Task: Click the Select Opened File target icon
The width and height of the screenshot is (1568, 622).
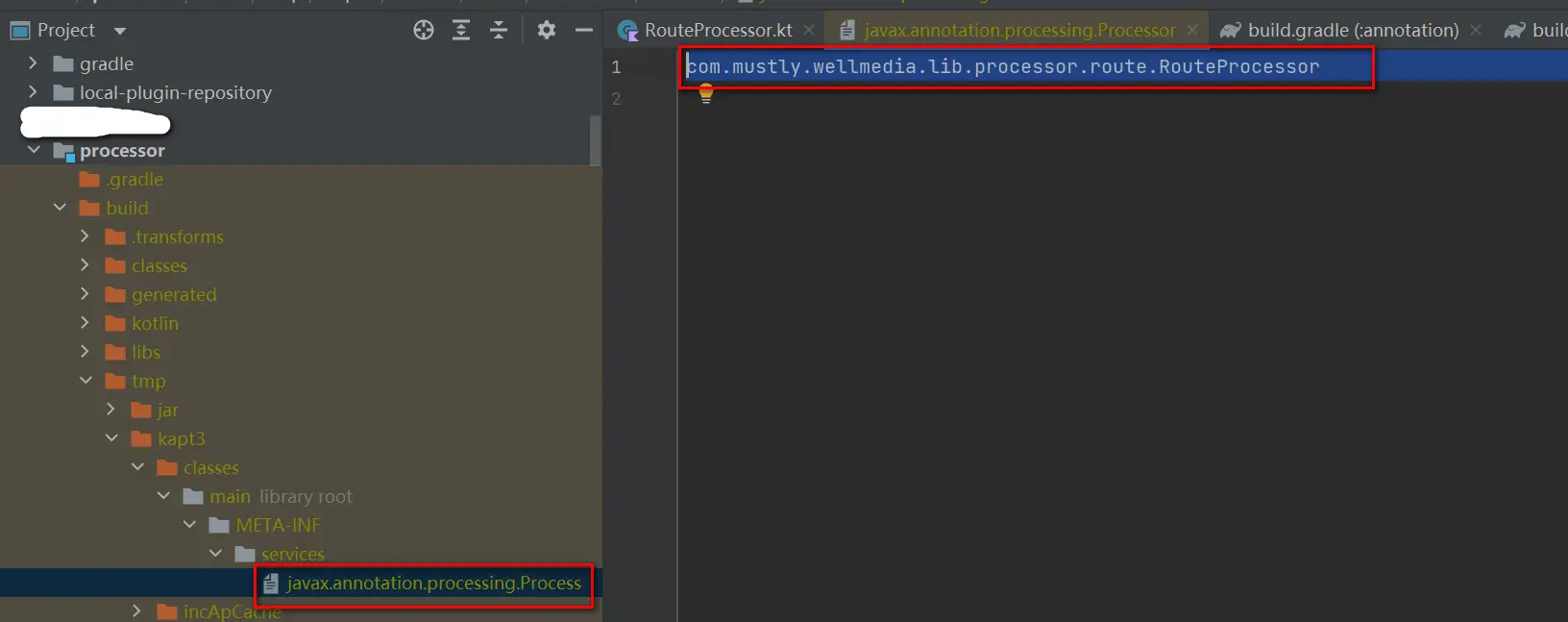Action: pos(424,31)
